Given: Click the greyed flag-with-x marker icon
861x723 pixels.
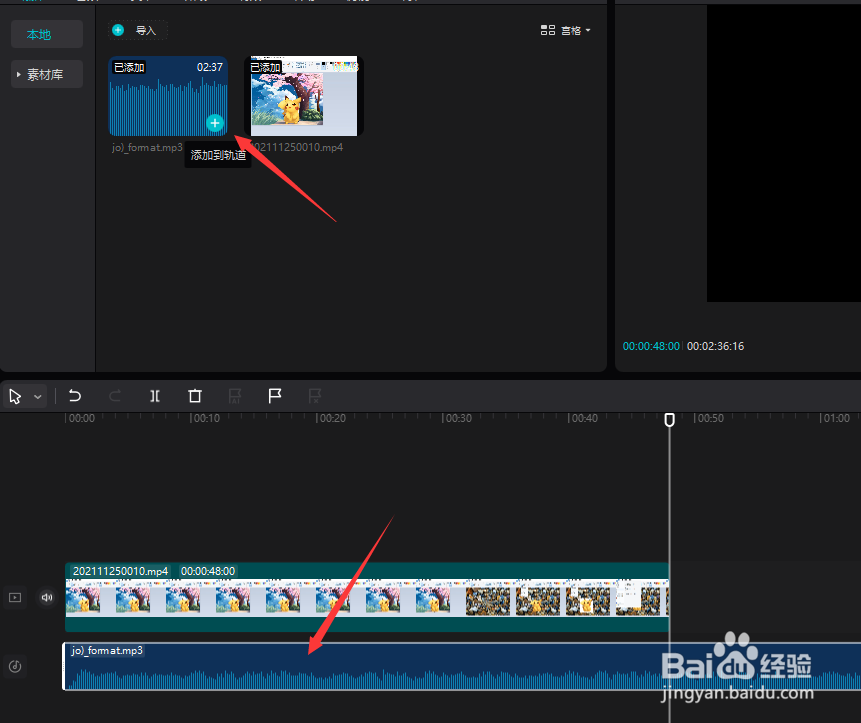Looking at the screenshot, I should (x=315, y=396).
